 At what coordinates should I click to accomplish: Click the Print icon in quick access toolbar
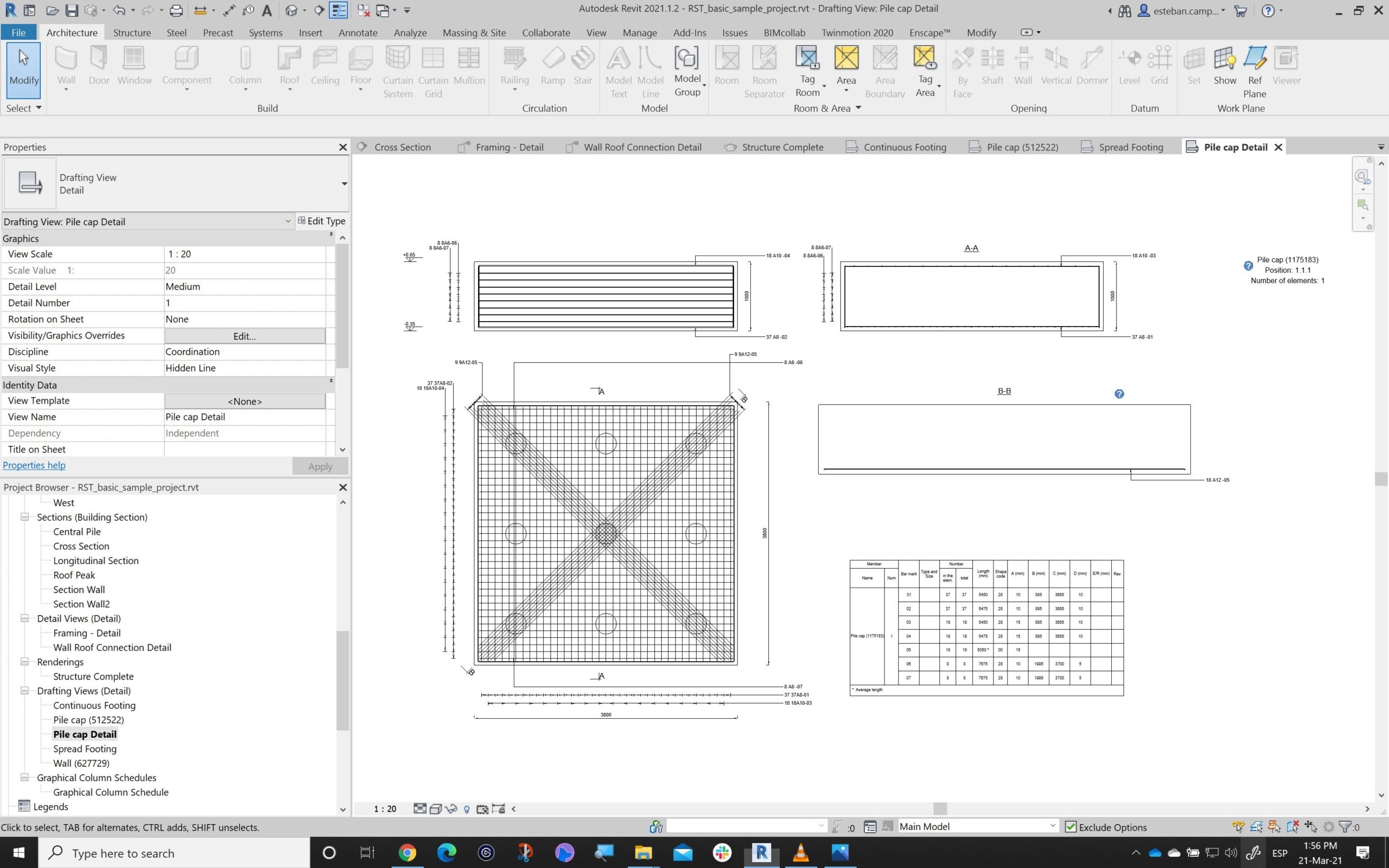[176, 10]
